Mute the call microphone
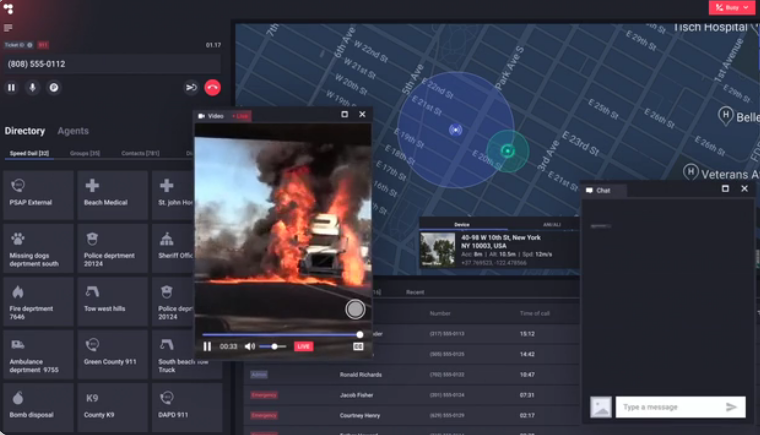The image size is (760, 435). [x=32, y=88]
